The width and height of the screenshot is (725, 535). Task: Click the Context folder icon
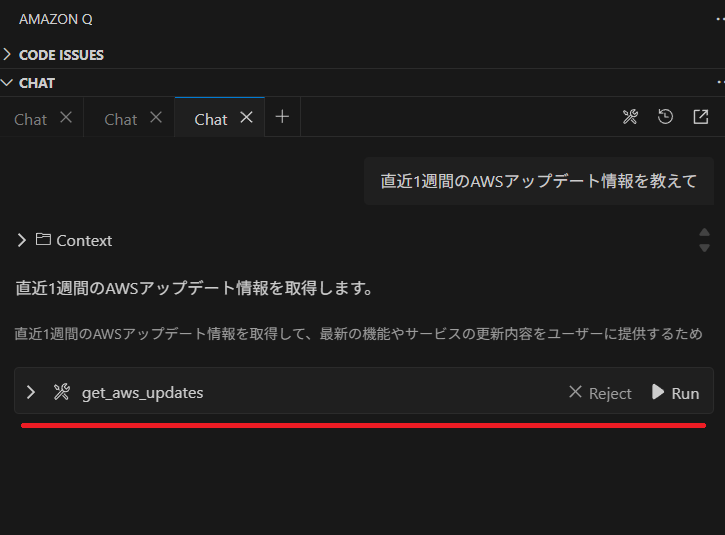(x=43, y=239)
